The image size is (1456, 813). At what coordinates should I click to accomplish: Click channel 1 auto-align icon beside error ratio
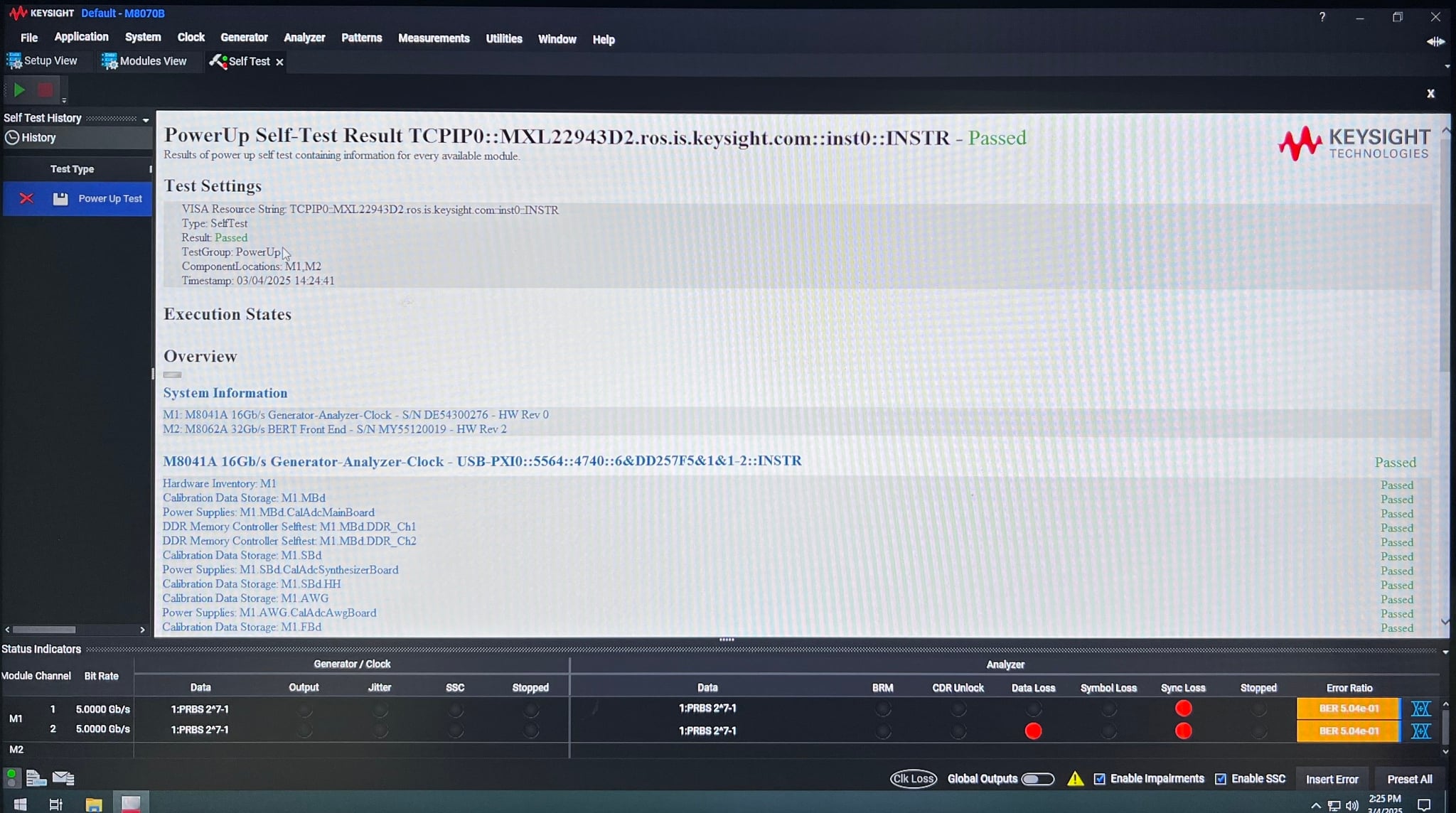pyautogui.click(x=1420, y=709)
